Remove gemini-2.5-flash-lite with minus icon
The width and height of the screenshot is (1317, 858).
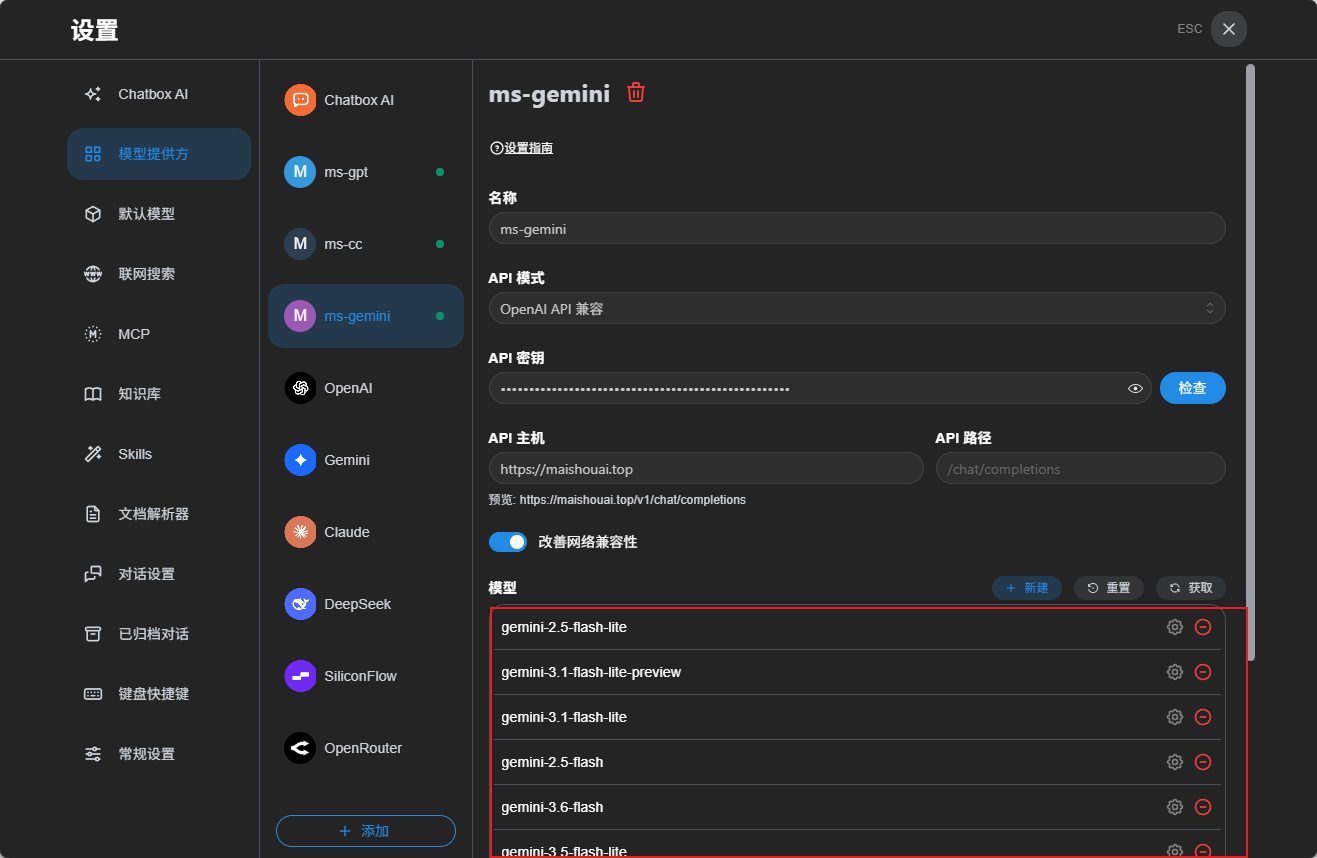coord(1204,627)
